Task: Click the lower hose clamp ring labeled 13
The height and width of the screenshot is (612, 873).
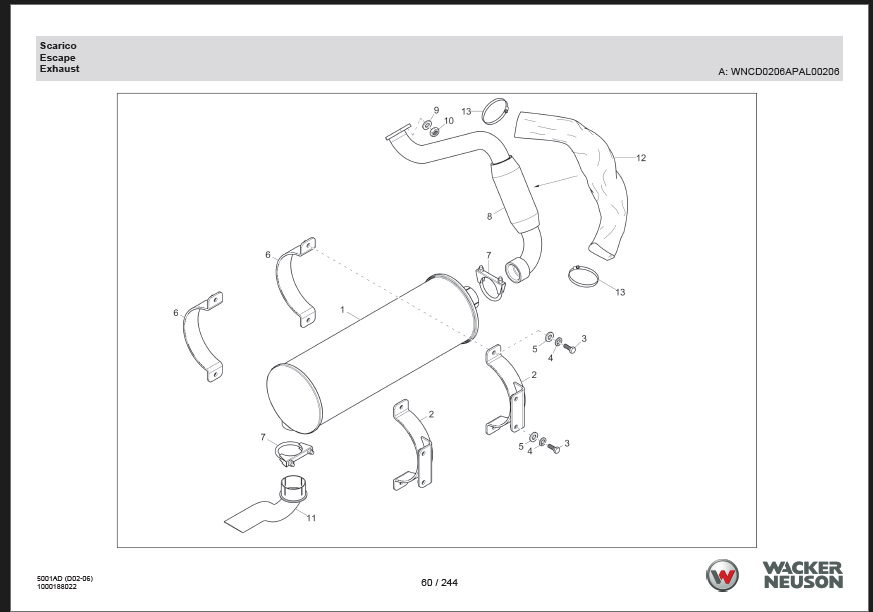Action: coord(587,276)
